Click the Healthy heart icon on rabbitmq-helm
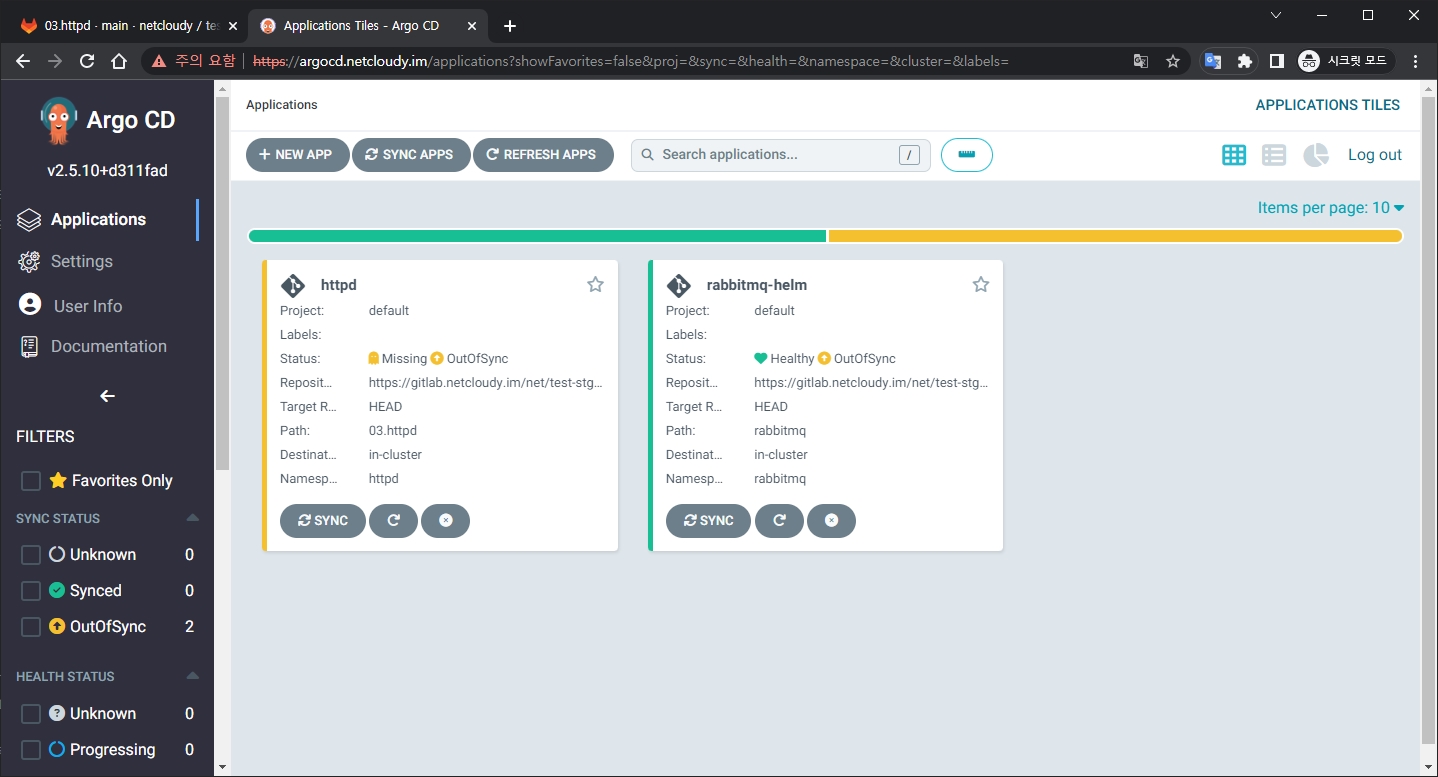This screenshot has width=1438, height=777. [x=761, y=358]
